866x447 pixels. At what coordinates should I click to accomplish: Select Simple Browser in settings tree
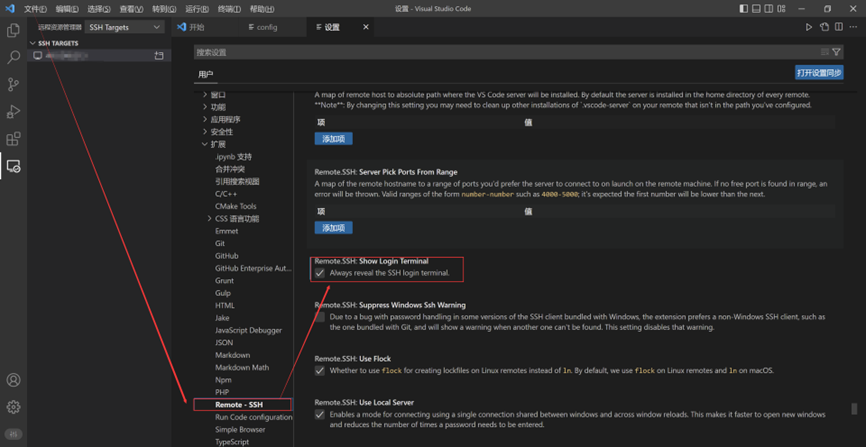pos(240,429)
